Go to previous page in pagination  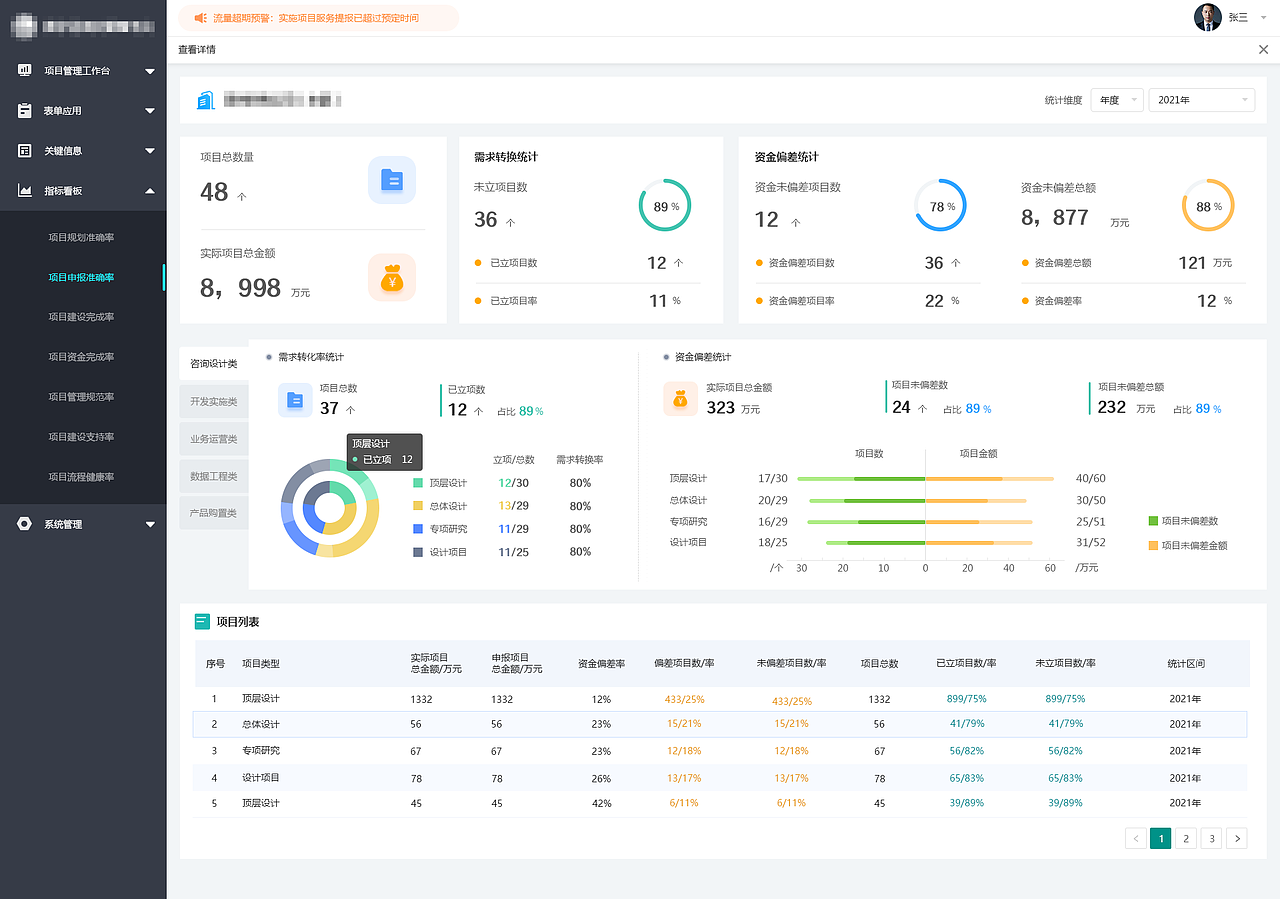(1136, 838)
